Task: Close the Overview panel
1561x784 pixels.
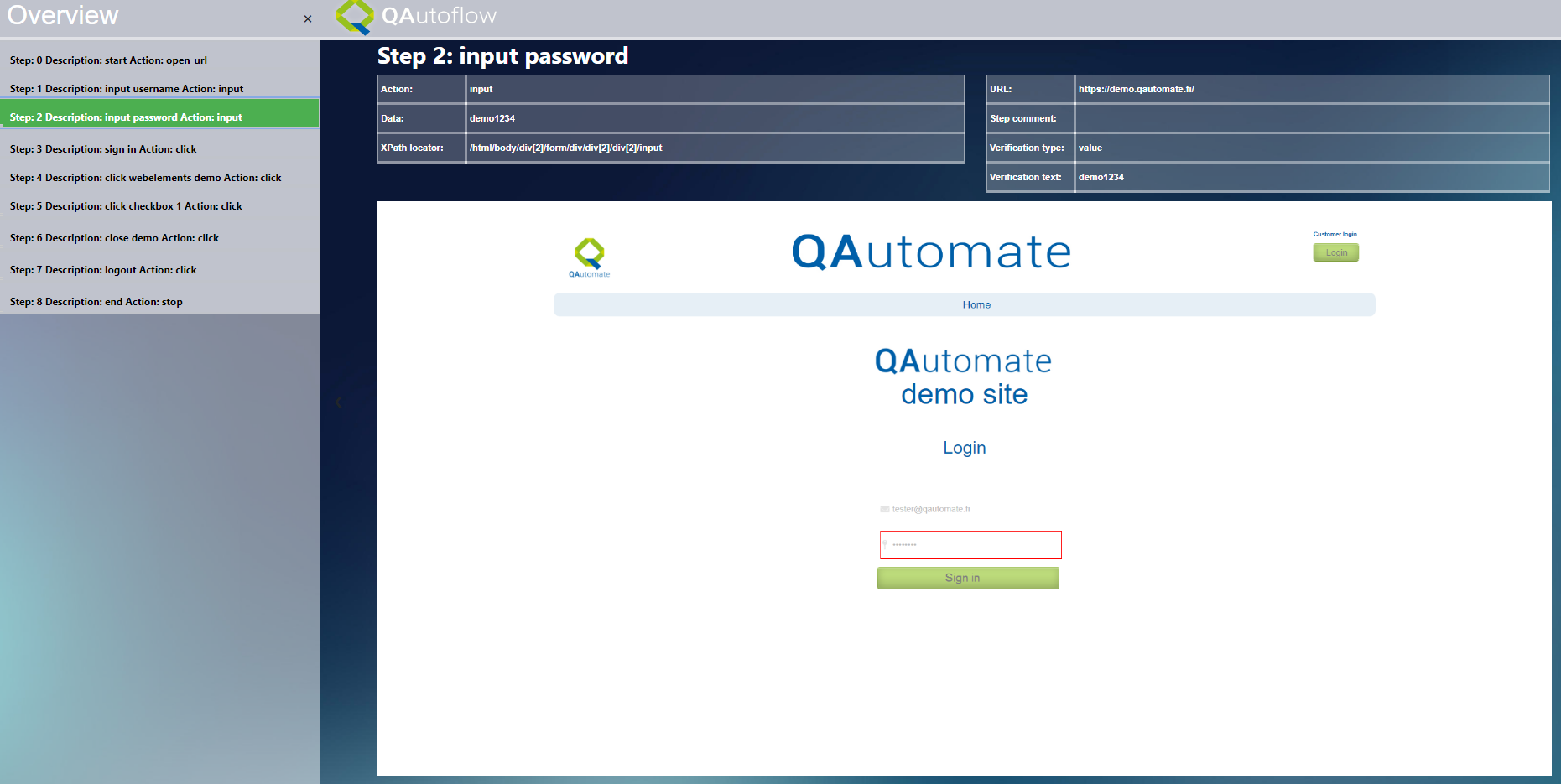Action: pyautogui.click(x=308, y=18)
